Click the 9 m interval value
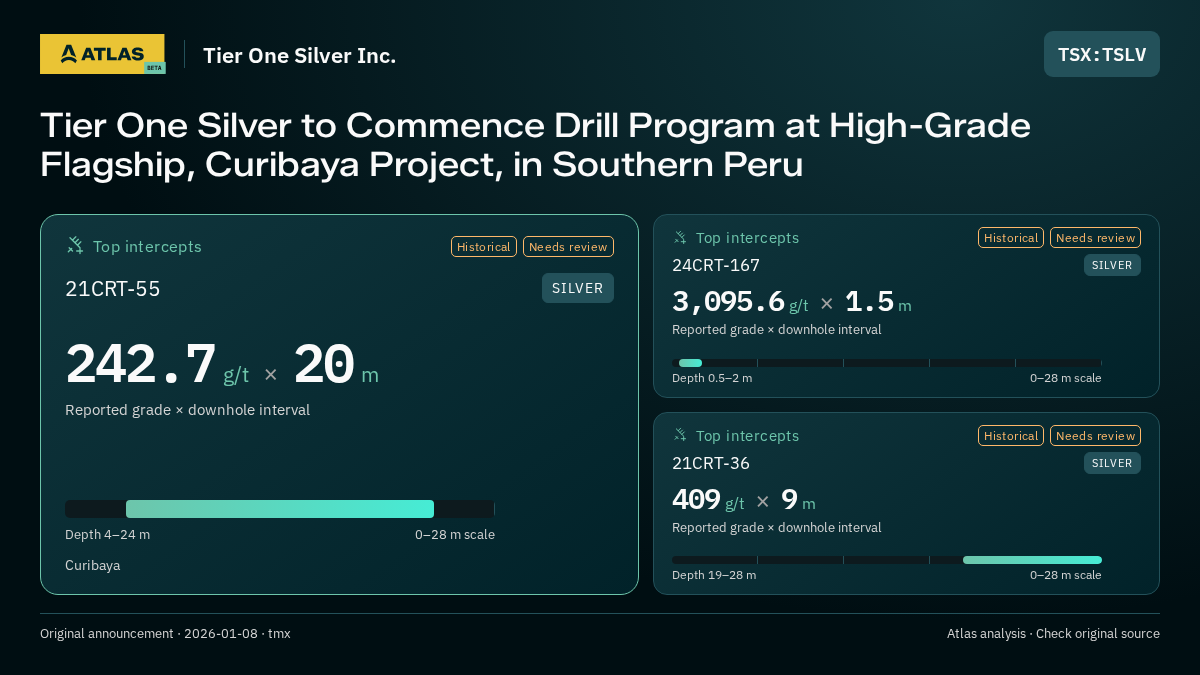This screenshot has height=675, width=1200. pyautogui.click(x=798, y=500)
